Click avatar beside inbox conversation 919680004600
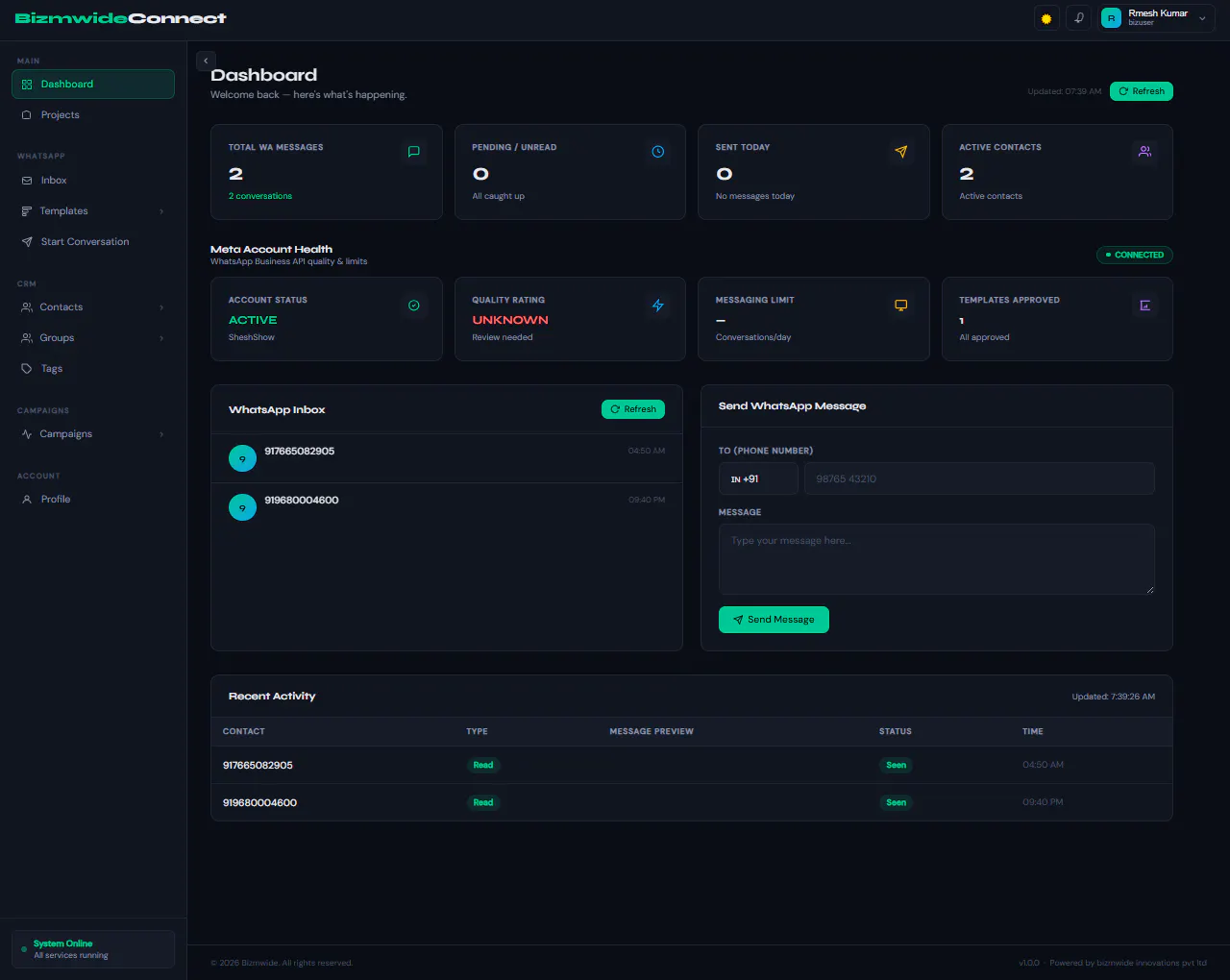Screen dimensions: 1230x980 tap(242, 507)
